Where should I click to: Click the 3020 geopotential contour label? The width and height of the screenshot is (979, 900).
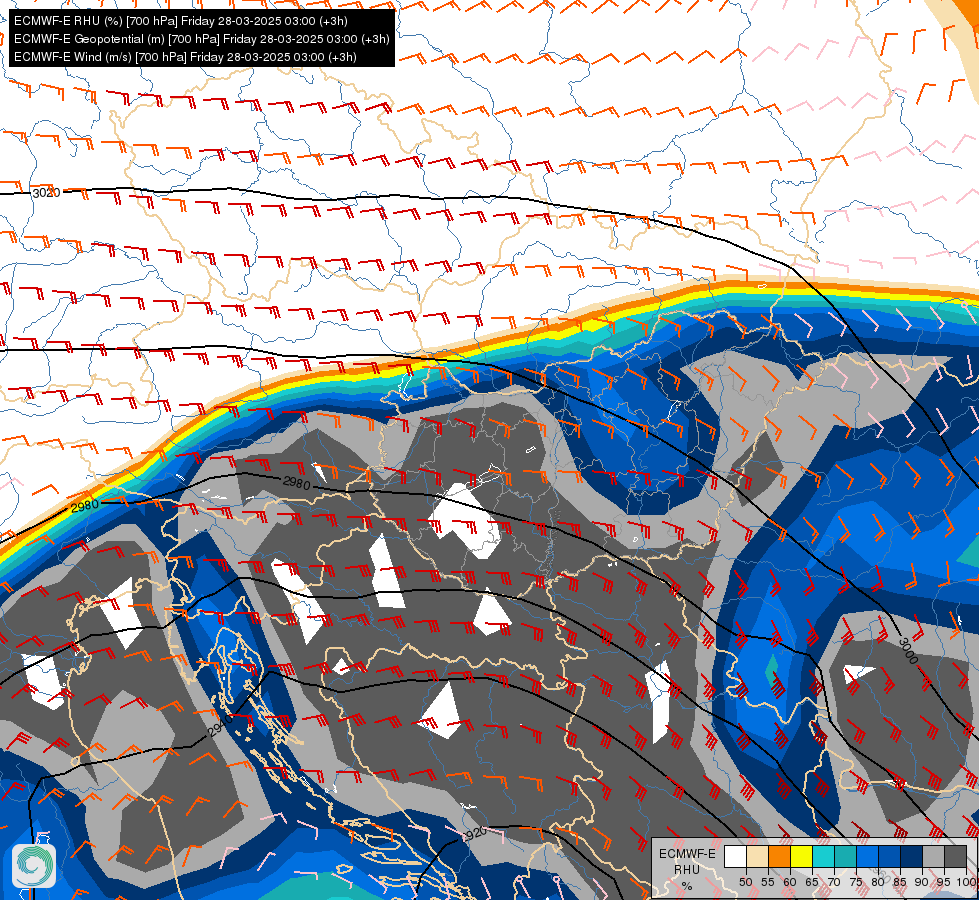tap(47, 193)
